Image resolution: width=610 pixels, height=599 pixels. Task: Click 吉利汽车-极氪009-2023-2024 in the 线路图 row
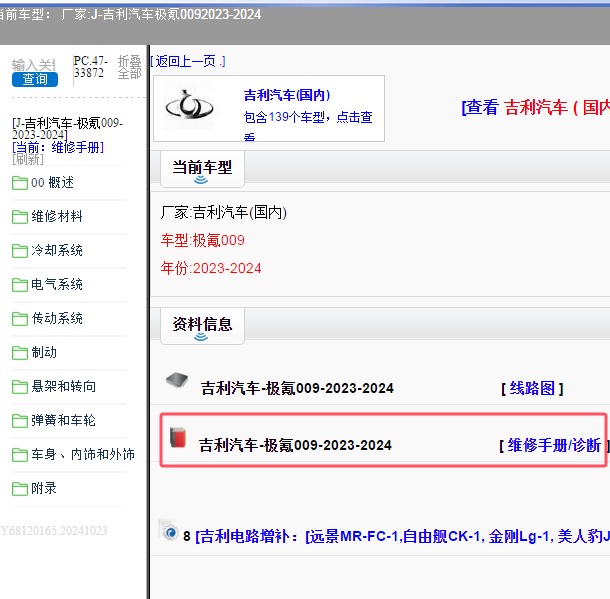(297, 388)
